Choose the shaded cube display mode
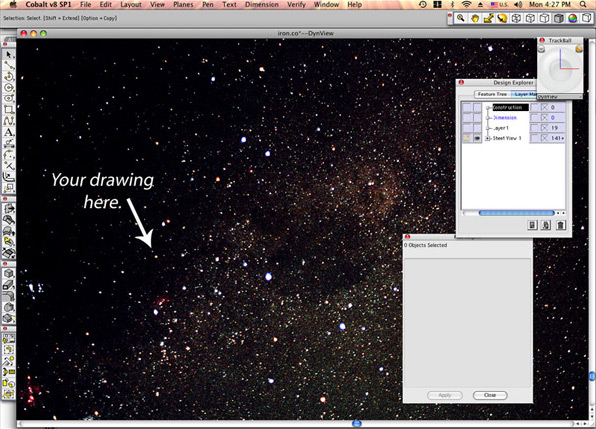This screenshot has width=596, height=429. [x=558, y=18]
